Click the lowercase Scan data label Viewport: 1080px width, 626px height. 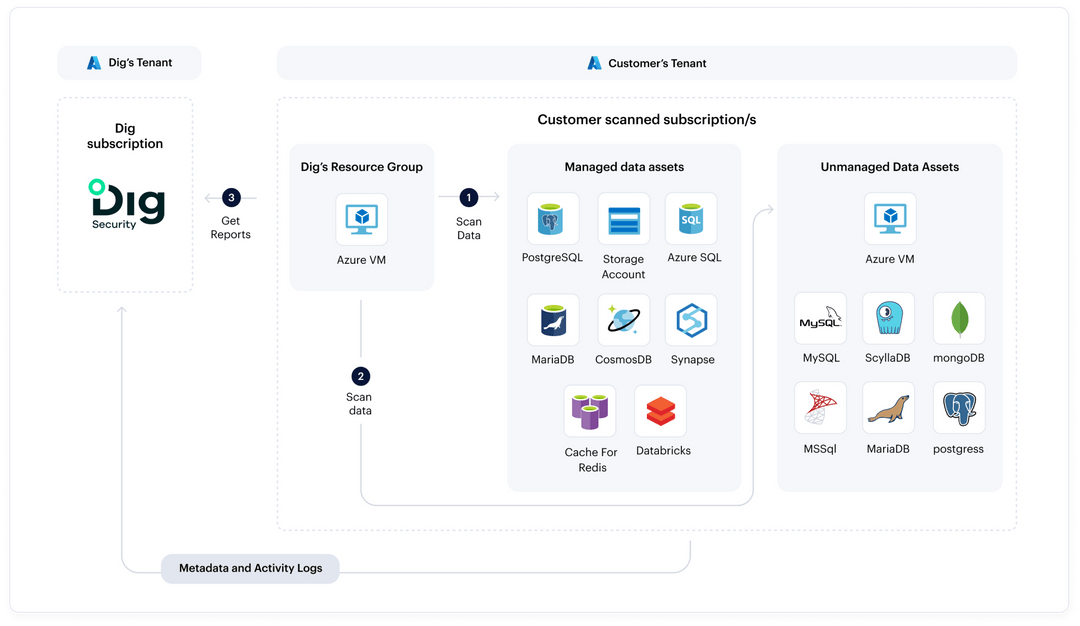coord(359,404)
